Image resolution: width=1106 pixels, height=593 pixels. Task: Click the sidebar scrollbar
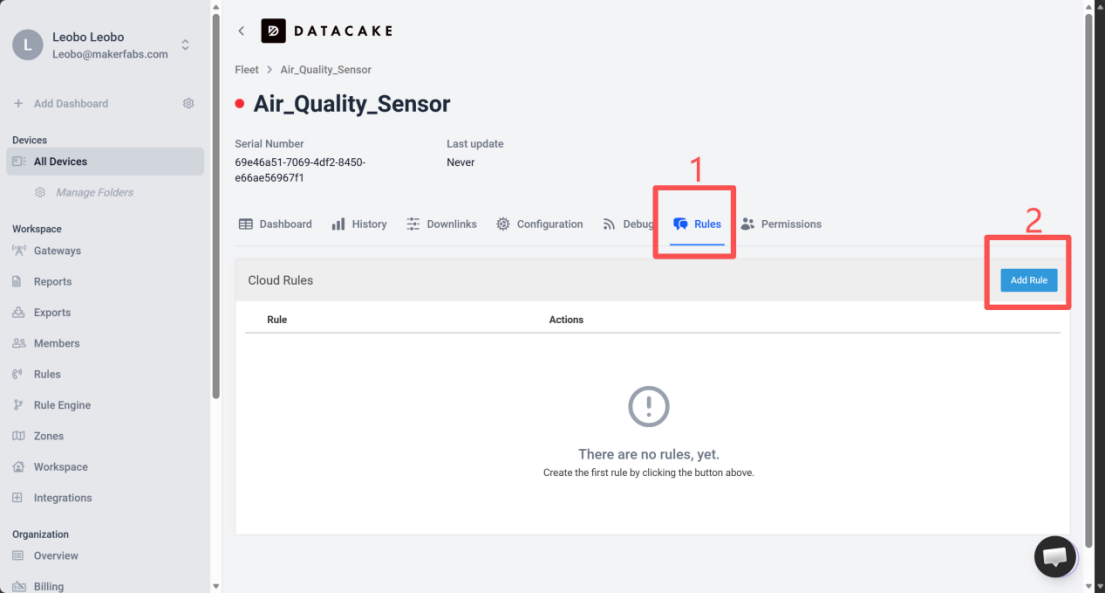point(216,206)
